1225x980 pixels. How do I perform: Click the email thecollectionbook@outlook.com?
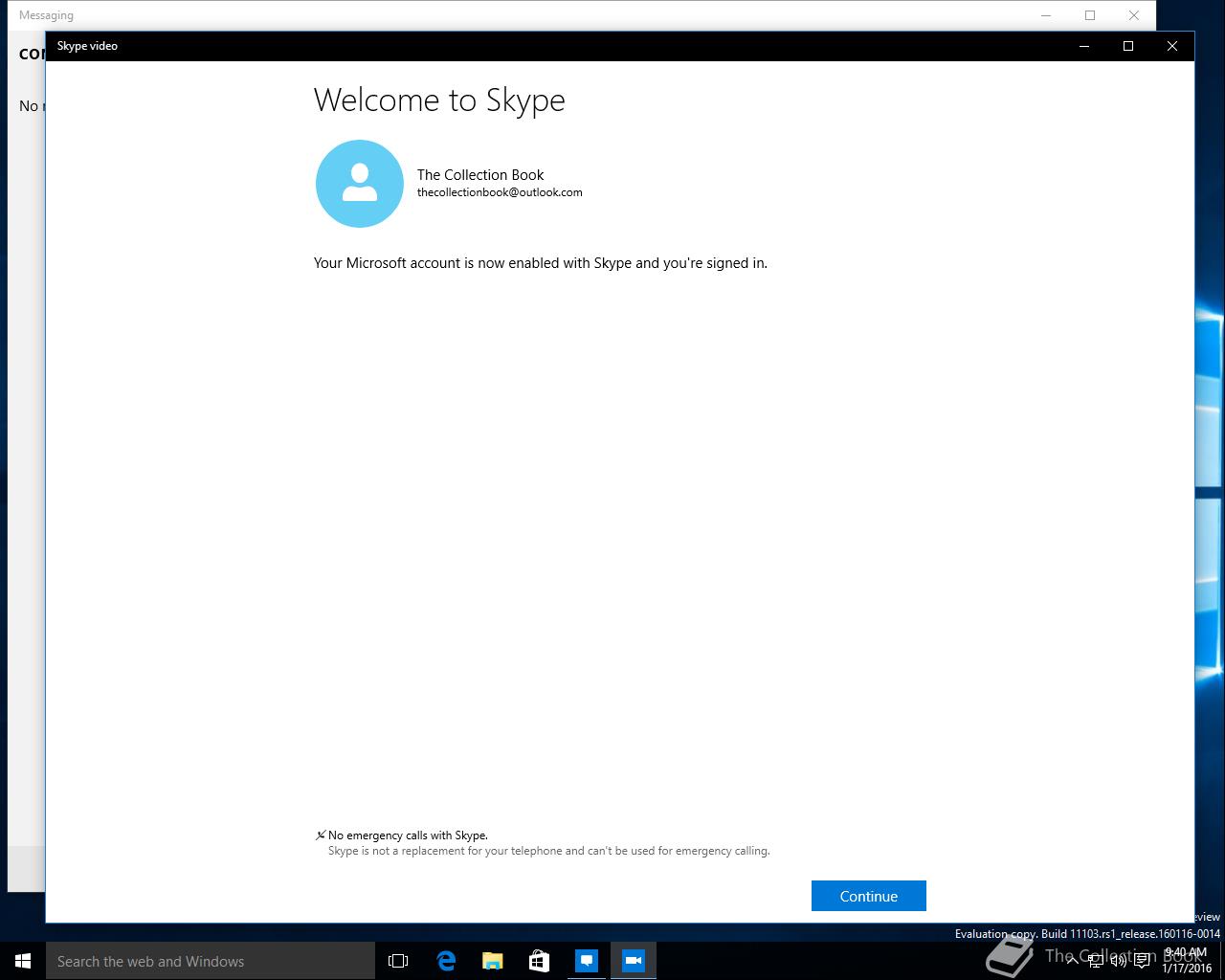(x=500, y=192)
